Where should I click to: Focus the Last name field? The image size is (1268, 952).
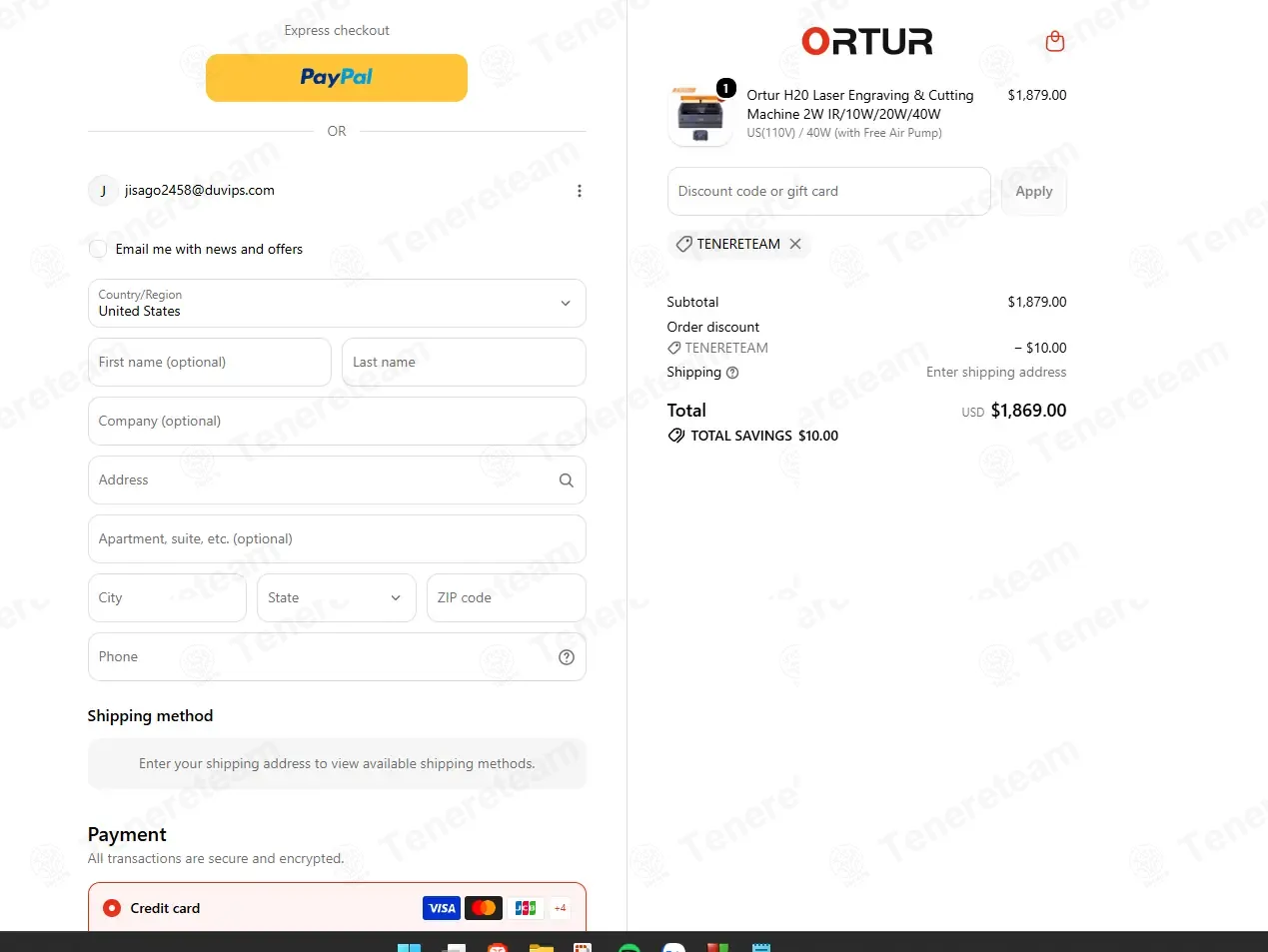click(464, 362)
